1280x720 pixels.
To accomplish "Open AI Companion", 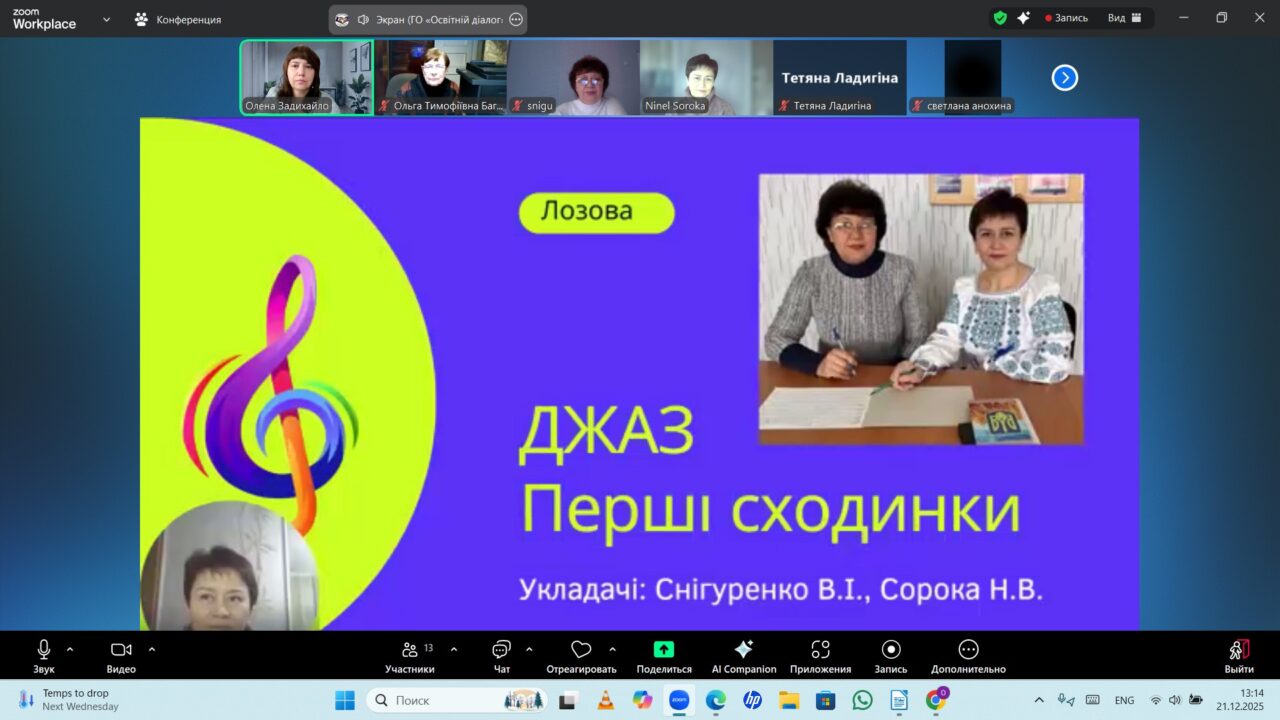I will pos(743,650).
